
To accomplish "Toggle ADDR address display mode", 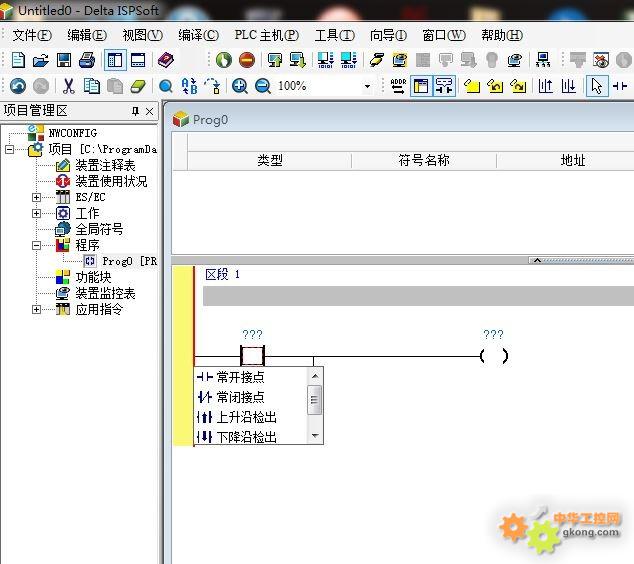I will (398, 86).
